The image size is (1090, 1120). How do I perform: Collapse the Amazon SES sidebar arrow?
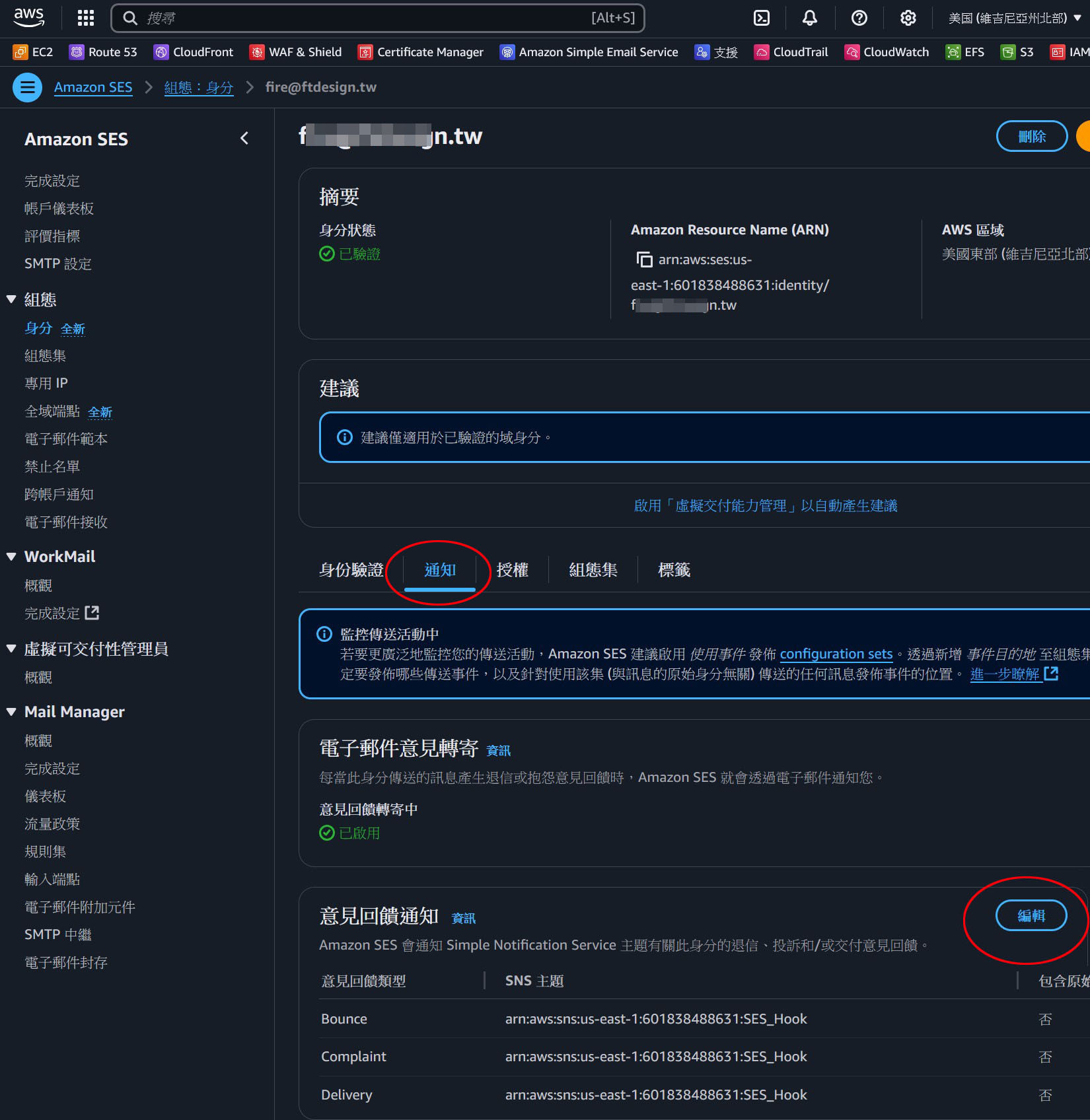(244, 139)
